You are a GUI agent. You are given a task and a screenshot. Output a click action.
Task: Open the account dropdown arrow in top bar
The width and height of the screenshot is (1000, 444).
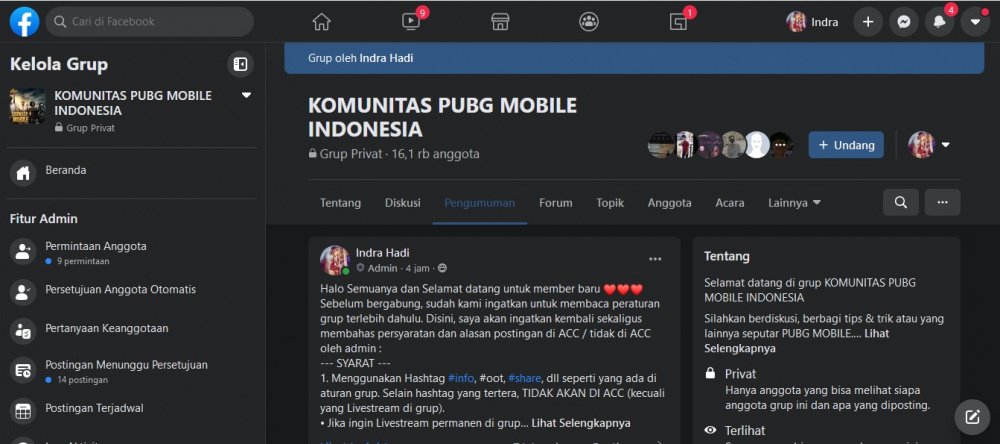click(x=975, y=22)
